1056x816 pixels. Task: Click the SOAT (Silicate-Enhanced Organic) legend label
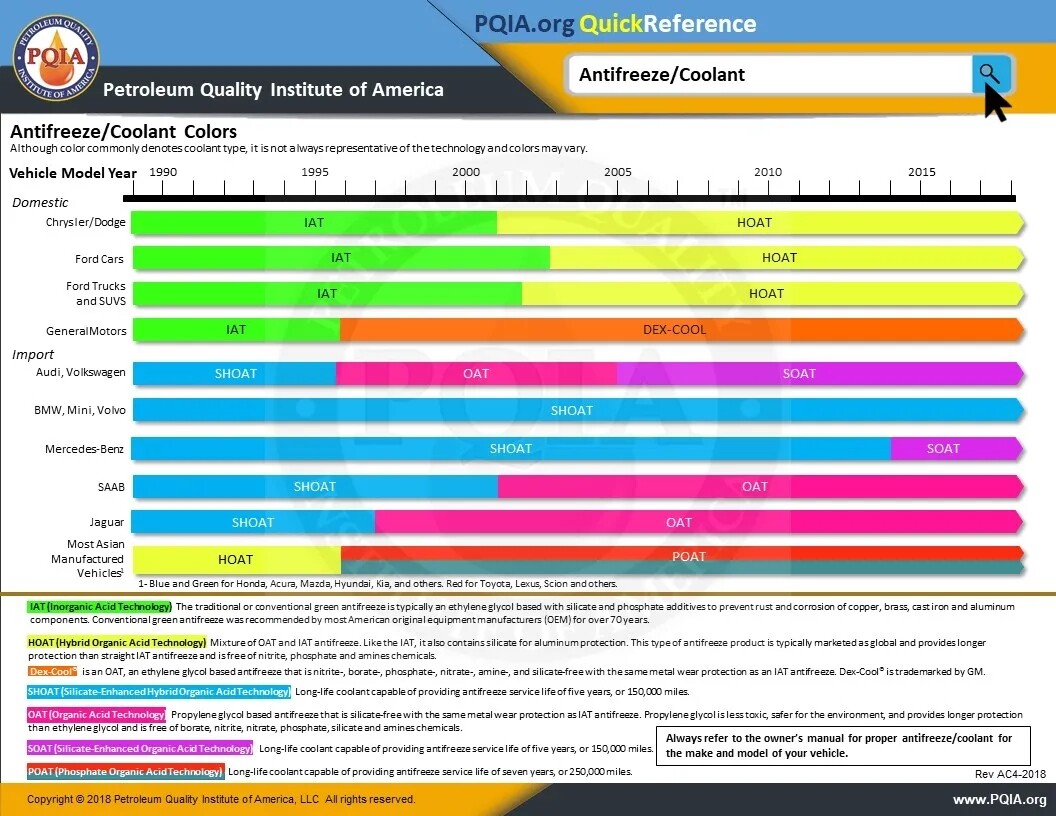[x=140, y=748]
